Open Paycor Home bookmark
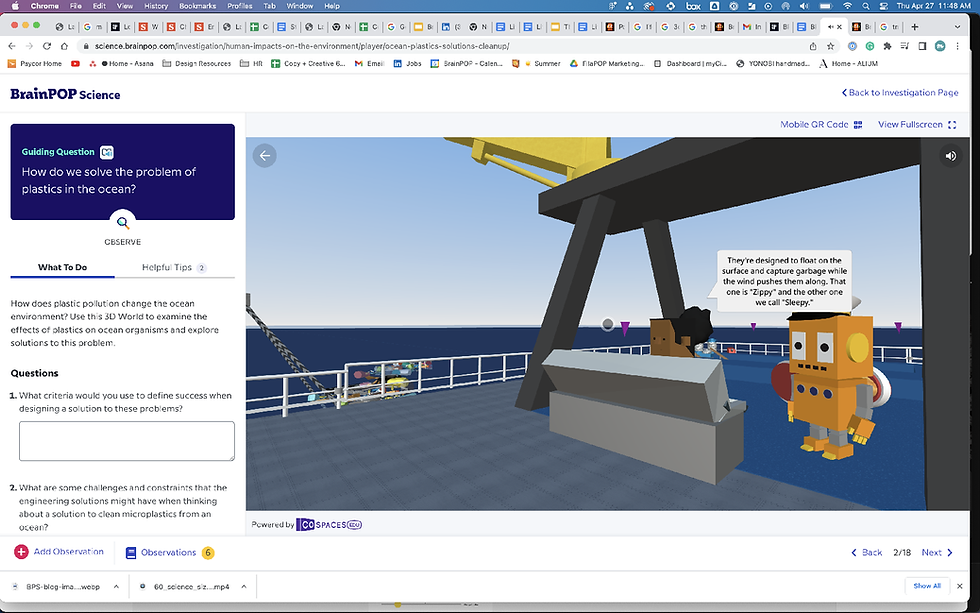Image resolution: width=980 pixels, height=613 pixels. click(x=34, y=64)
